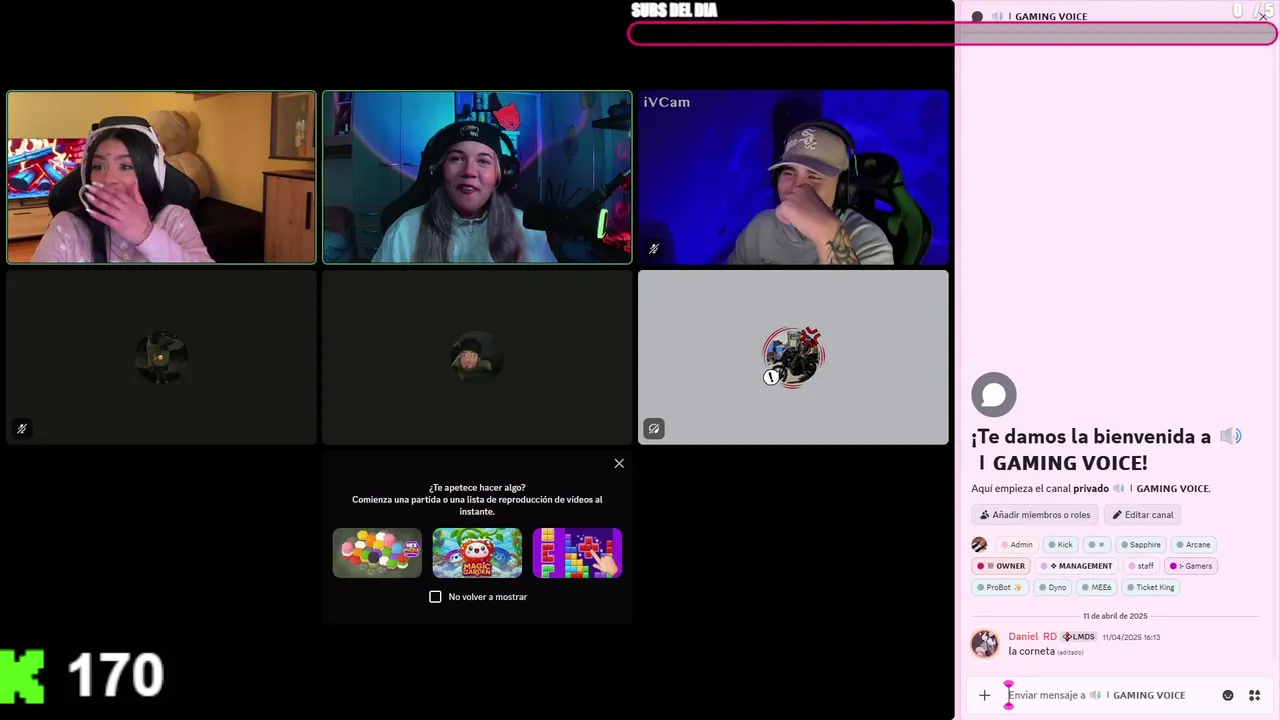Click the message timestamp 11/04/2025 16:13
The width and height of the screenshot is (1280, 720).
point(1131,637)
